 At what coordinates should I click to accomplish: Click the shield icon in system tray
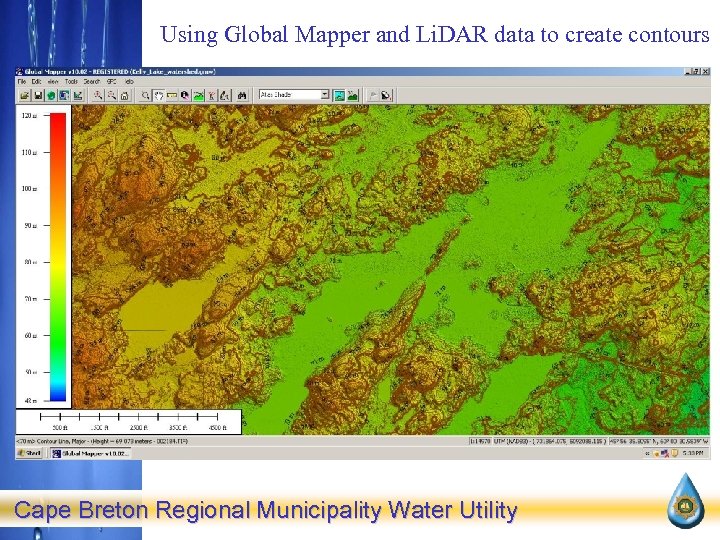click(x=675, y=454)
